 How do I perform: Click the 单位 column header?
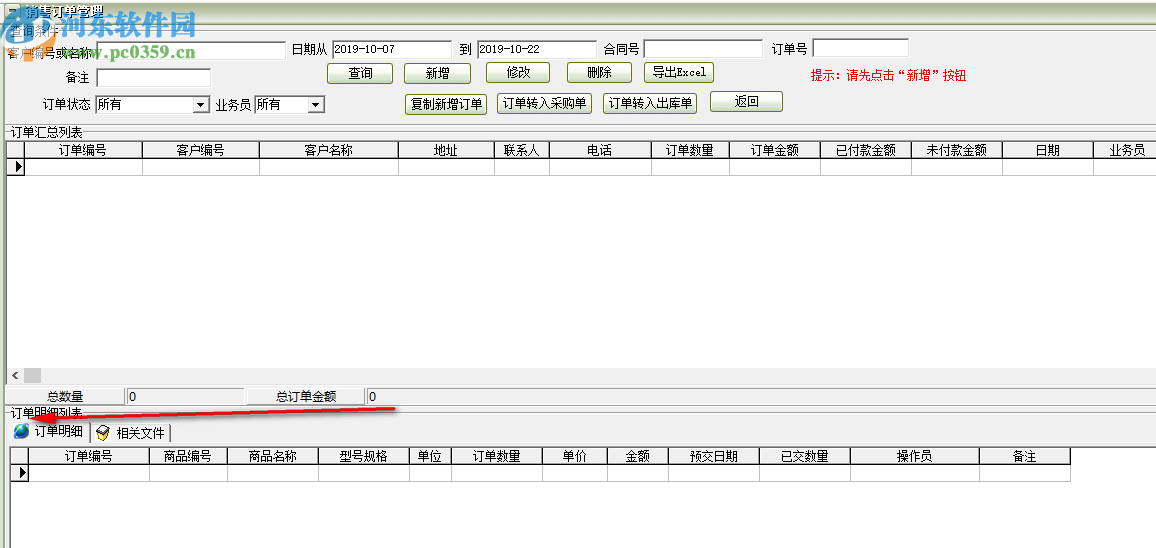click(x=430, y=457)
